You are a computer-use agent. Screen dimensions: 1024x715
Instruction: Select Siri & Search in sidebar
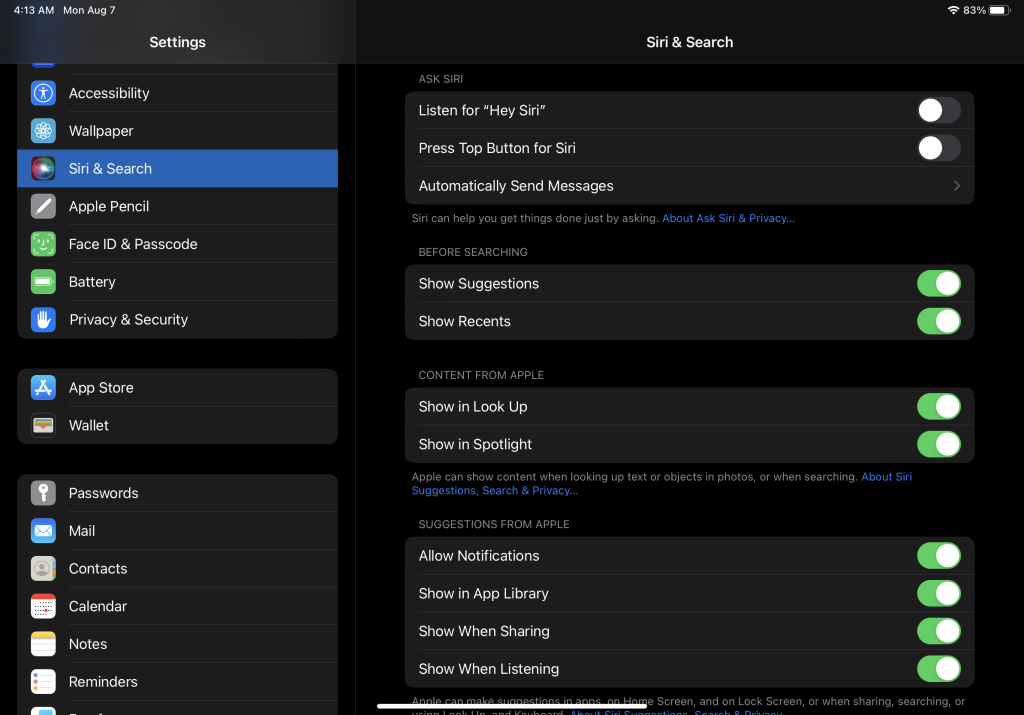tap(178, 168)
